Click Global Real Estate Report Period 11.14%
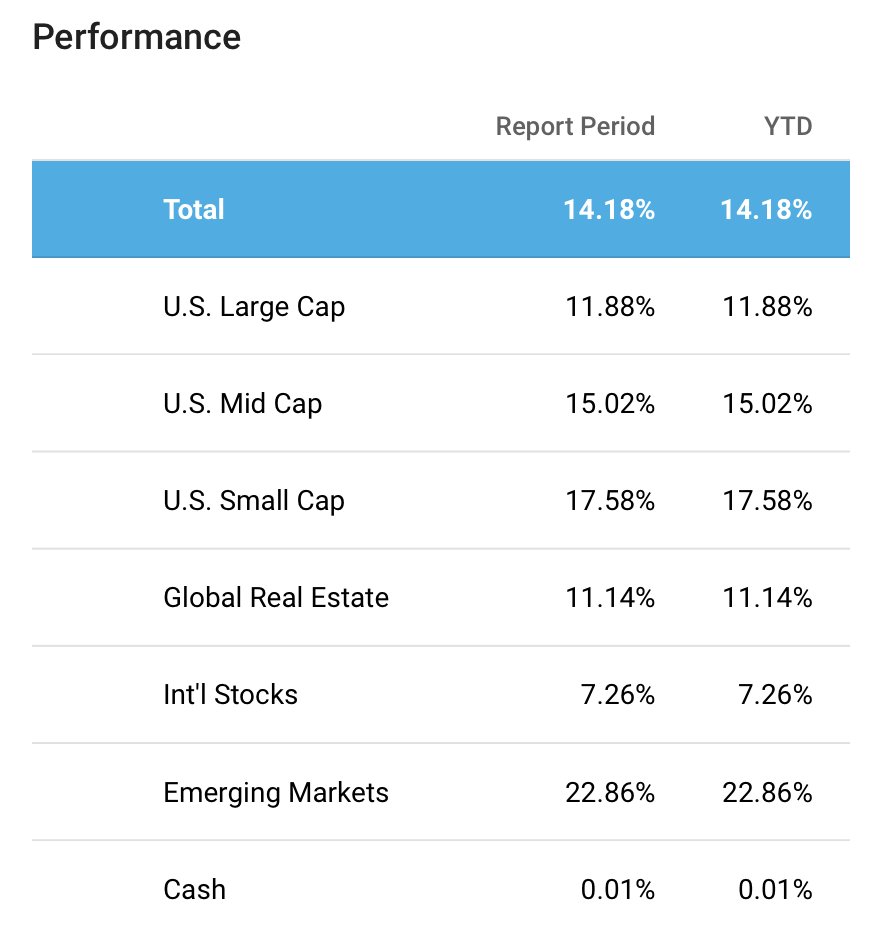Screen dimensions: 880x936 coord(610,598)
